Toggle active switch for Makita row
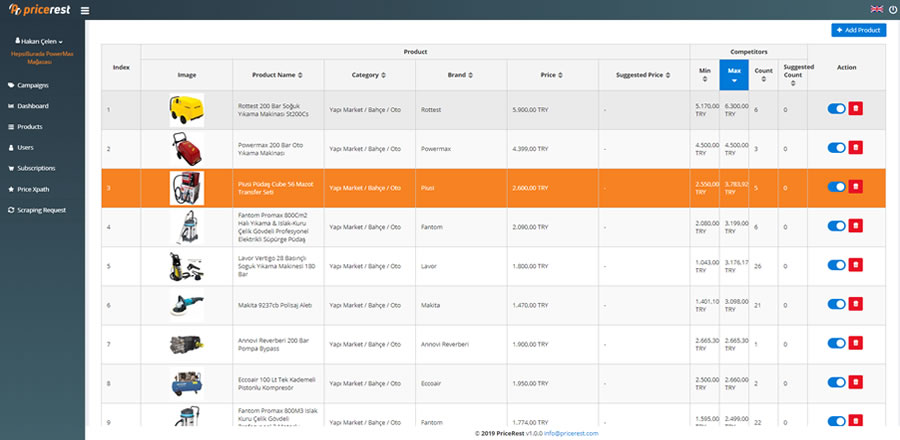 point(836,303)
